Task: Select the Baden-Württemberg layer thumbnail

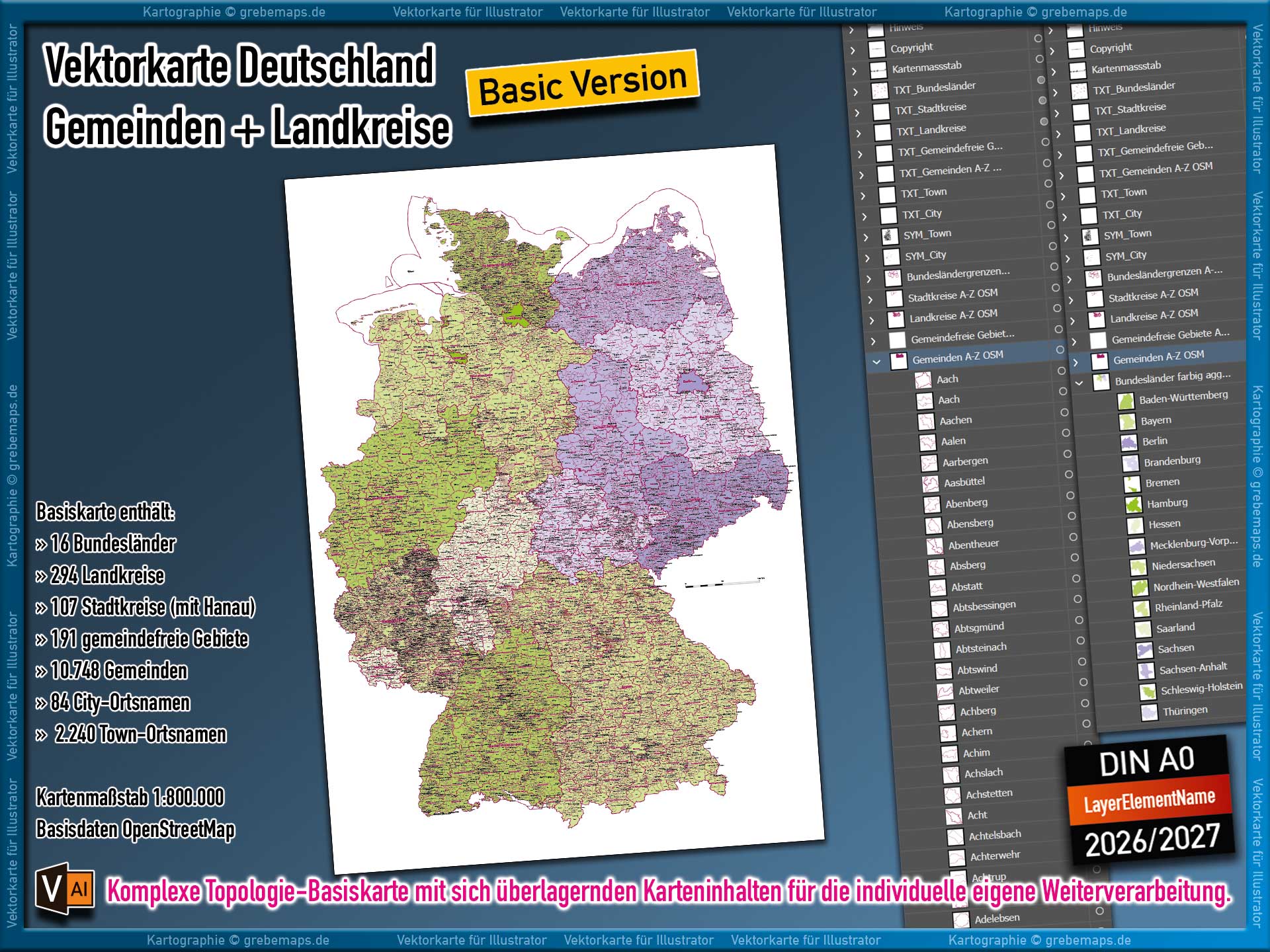Action: (1125, 401)
